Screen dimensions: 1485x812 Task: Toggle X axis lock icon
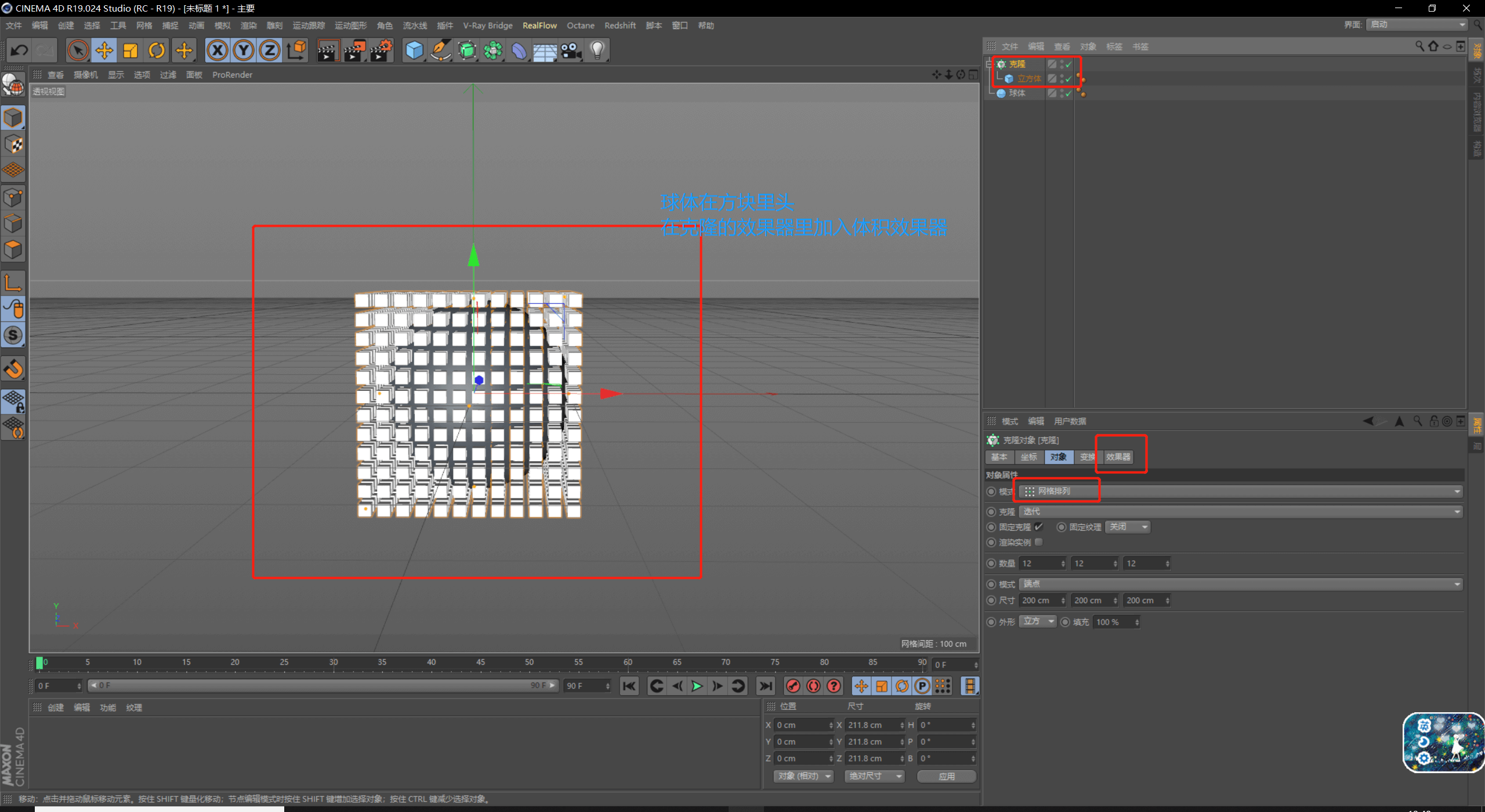pyautogui.click(x=218, y=51)
